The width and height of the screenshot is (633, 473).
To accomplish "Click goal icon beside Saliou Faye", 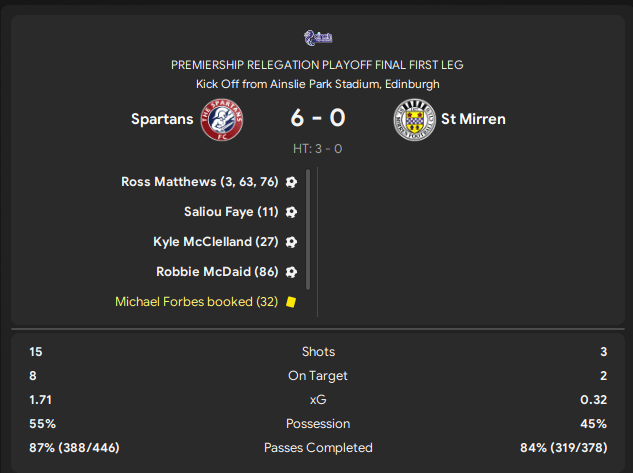I will 291,212.
